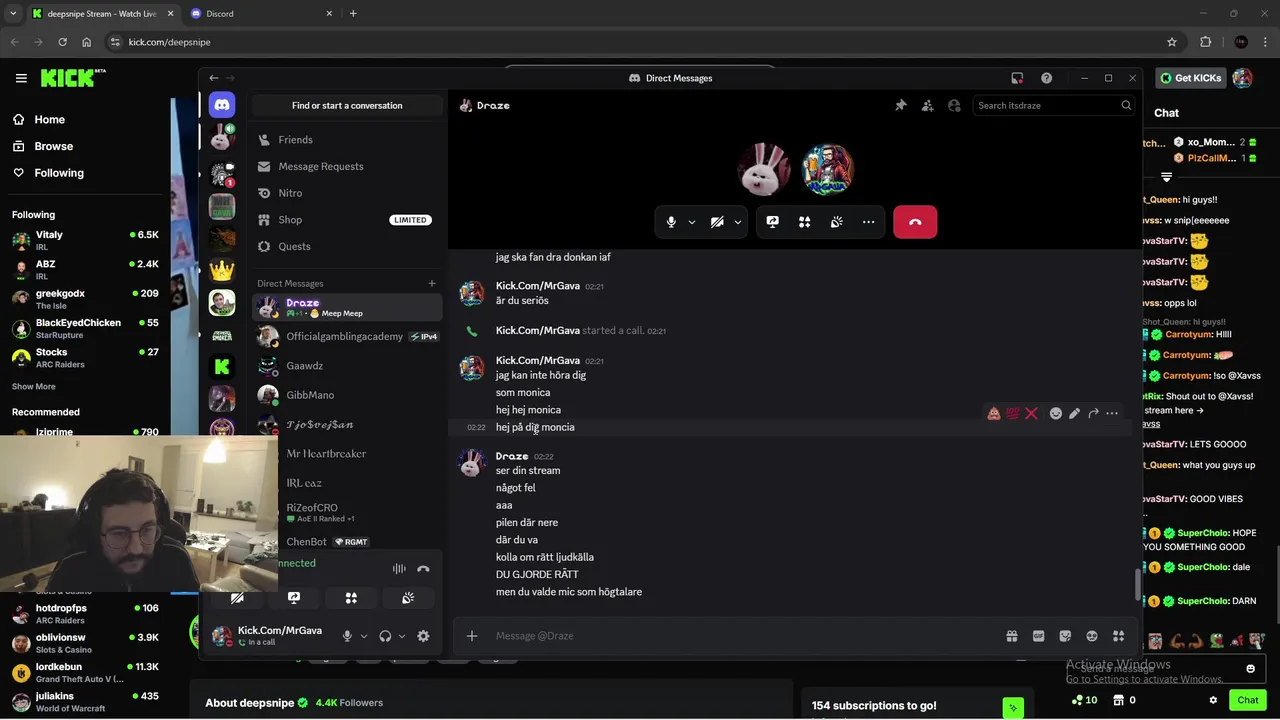
Task: React with the 100 emoji on message
Action: (1013, 413)
